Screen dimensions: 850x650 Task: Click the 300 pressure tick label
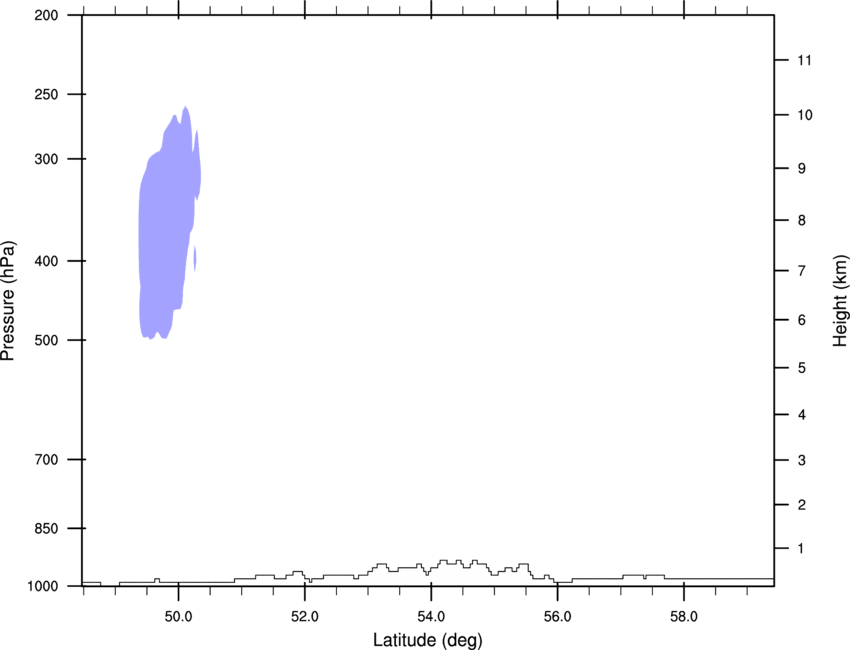[x=46, y=159]
